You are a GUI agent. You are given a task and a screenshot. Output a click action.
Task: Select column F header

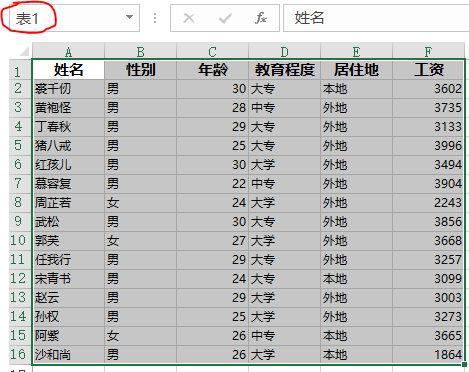click(428, 52)
